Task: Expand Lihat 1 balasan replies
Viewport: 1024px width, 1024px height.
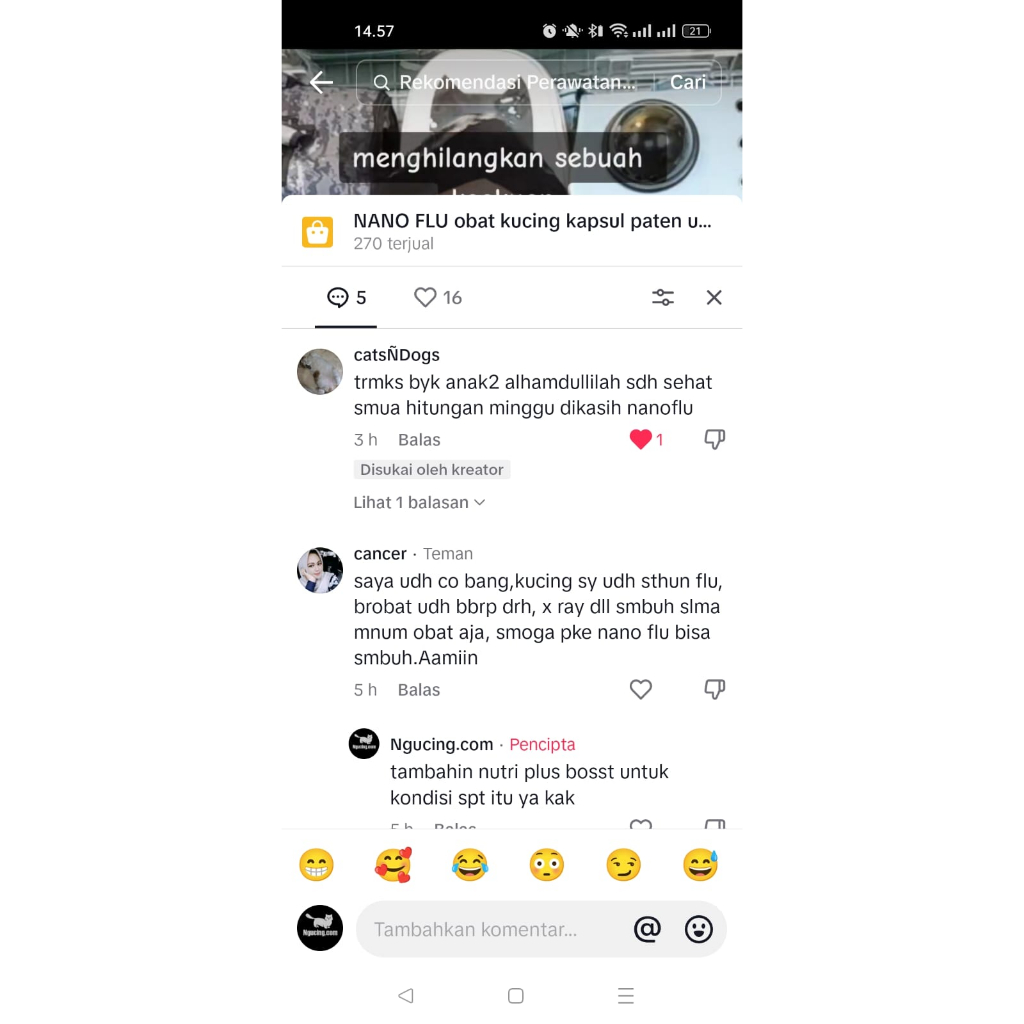Action: 419,502
